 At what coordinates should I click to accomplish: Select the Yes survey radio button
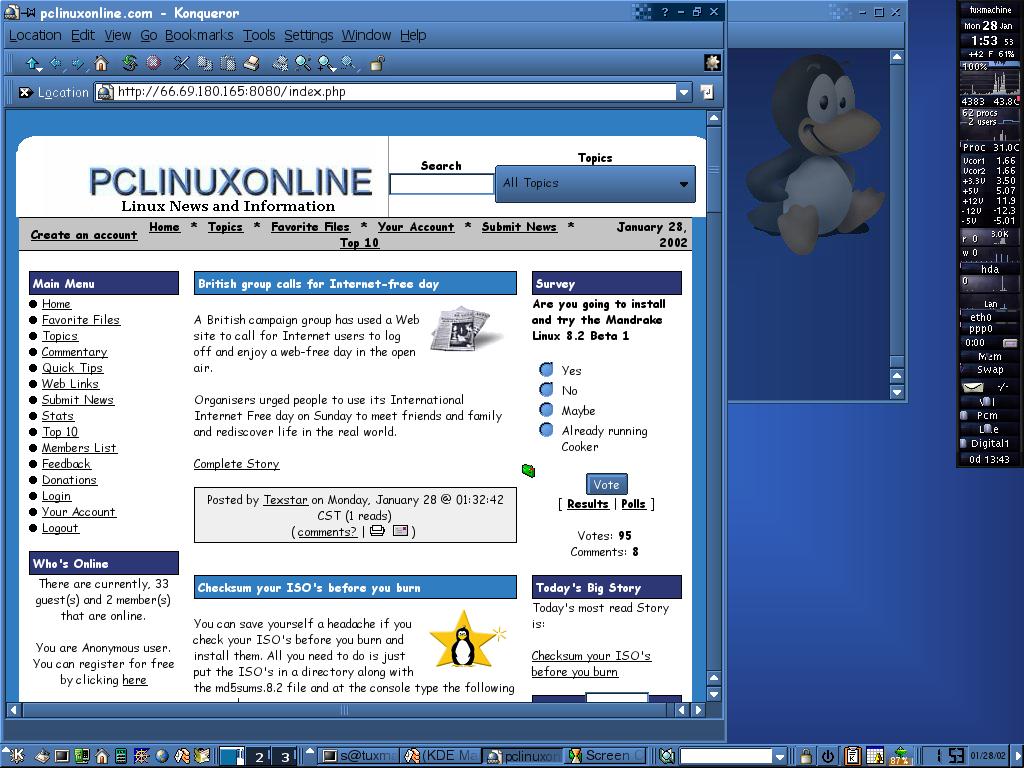(547, 370)
